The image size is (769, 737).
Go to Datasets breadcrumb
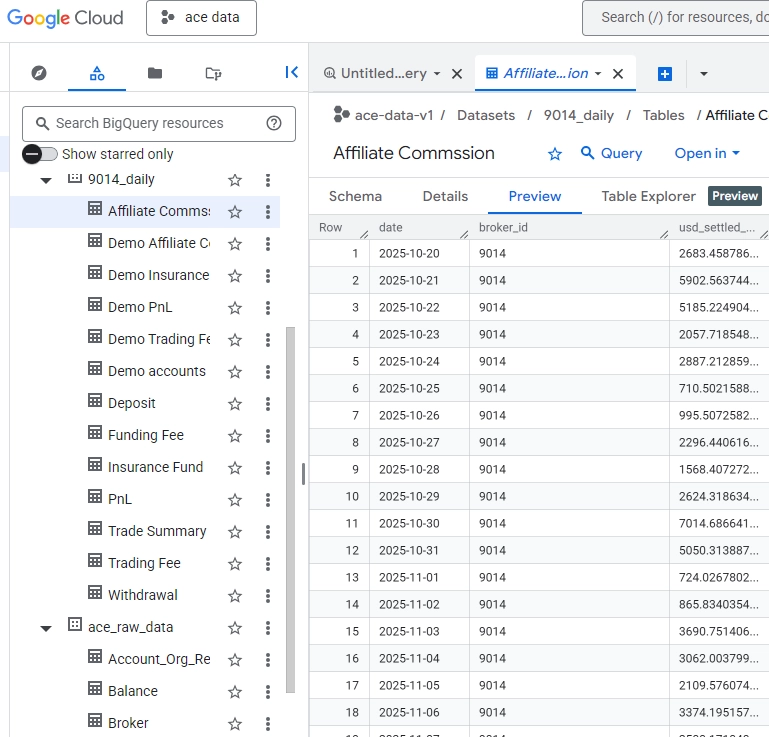pos(486,115)
